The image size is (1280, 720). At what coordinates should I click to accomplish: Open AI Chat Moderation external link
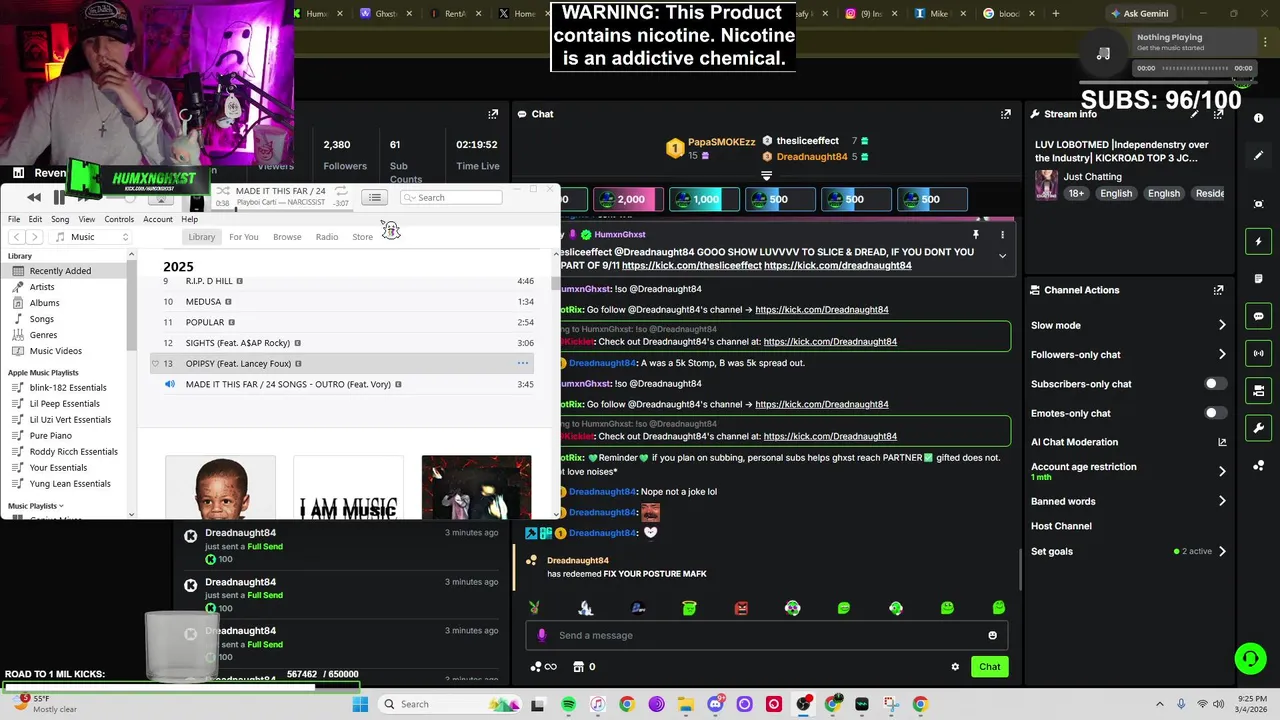1222,442
